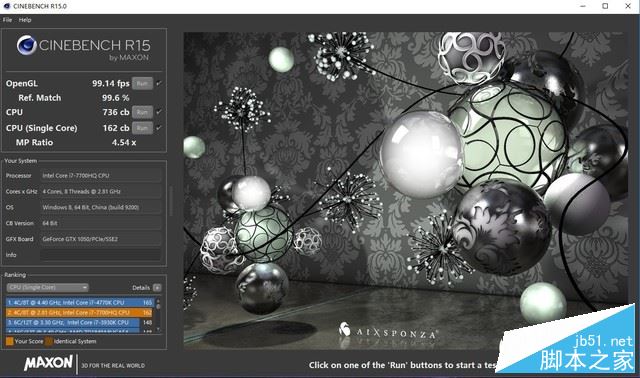
Task: Click the OS value Windows 8 64 Bit
Action: 100,207
